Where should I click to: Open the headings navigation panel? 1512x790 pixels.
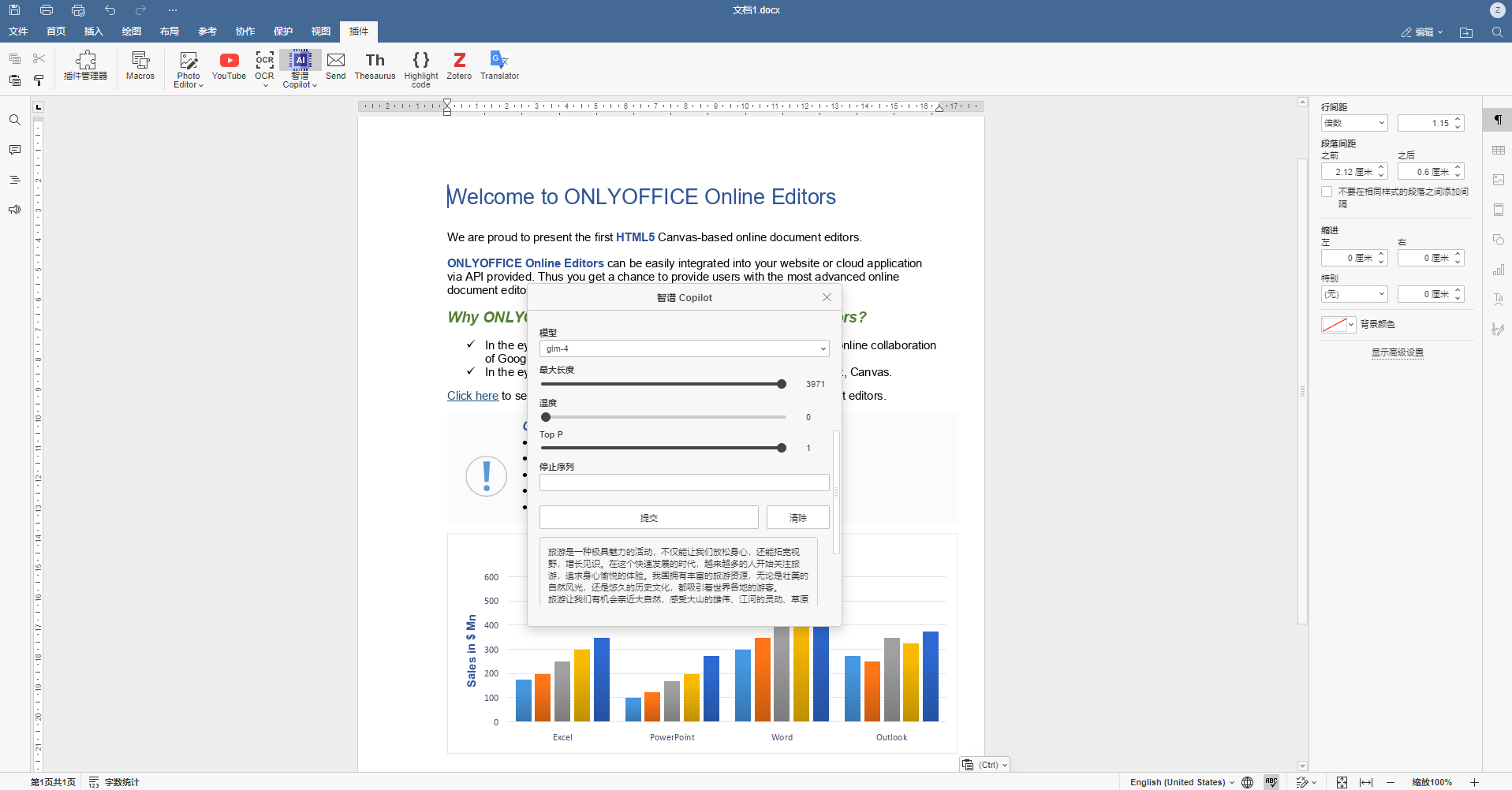pyautogui.click(x=15, y=180)
